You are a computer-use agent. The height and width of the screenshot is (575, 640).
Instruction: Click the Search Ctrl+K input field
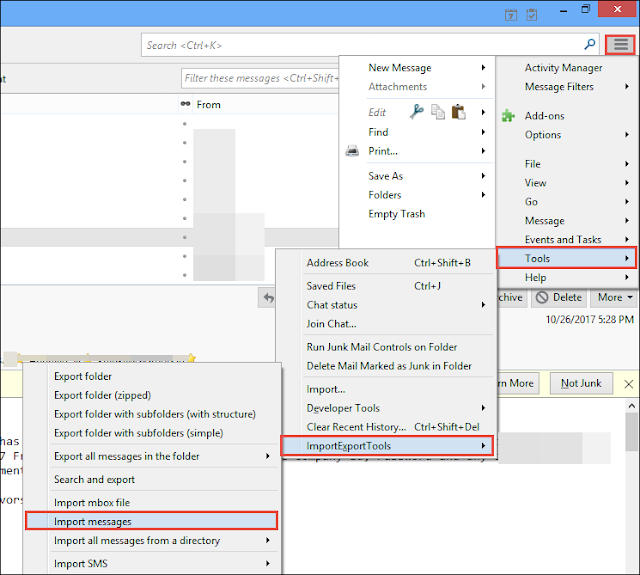coord(363,45)
